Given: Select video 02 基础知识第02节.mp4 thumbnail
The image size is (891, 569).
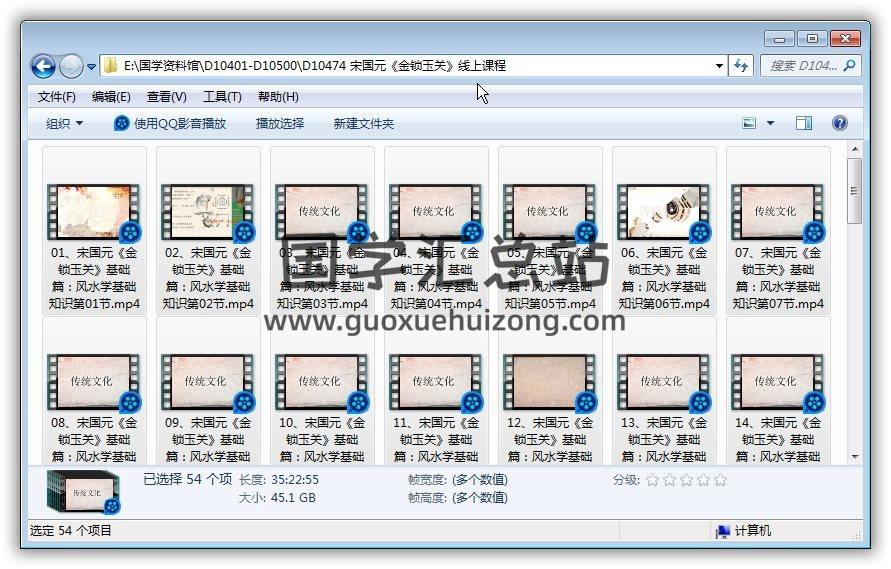Looking at the screenshot, I should point(208,211).
